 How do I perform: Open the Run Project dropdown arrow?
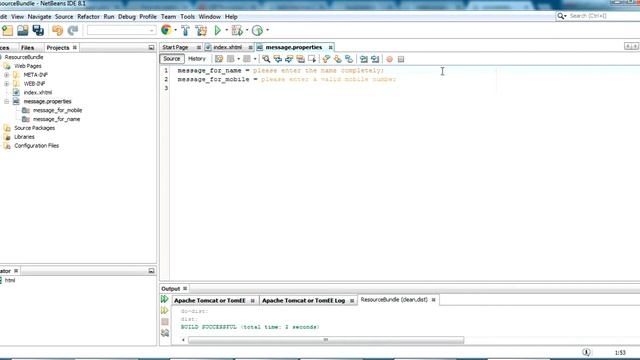[227, 30]
